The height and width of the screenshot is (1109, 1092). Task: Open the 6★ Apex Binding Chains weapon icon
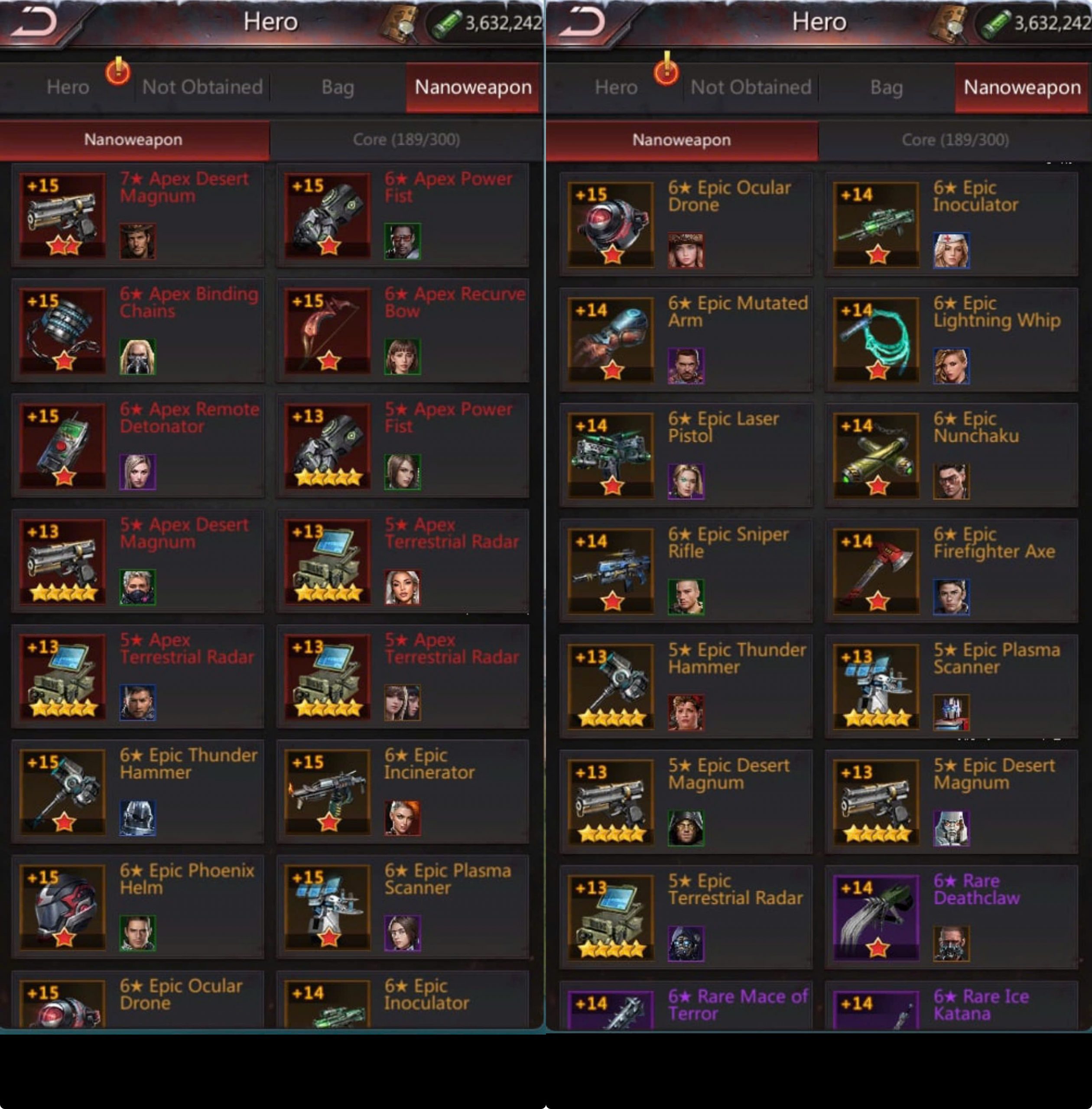(x=63, y=330)
